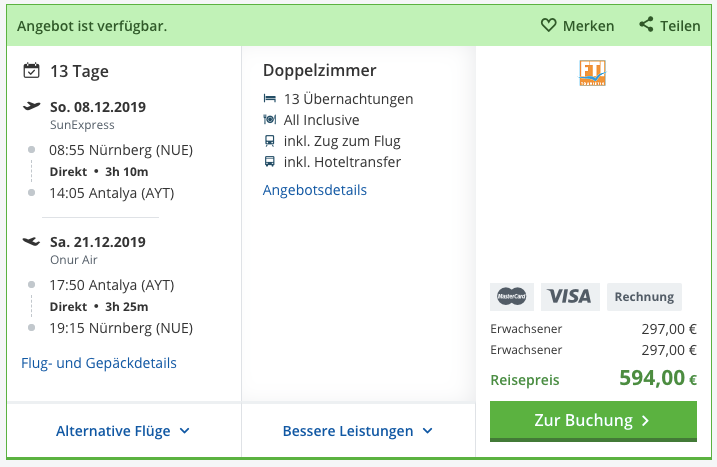Click the returning plane icon for 21.12.2019

coord(32,241)
